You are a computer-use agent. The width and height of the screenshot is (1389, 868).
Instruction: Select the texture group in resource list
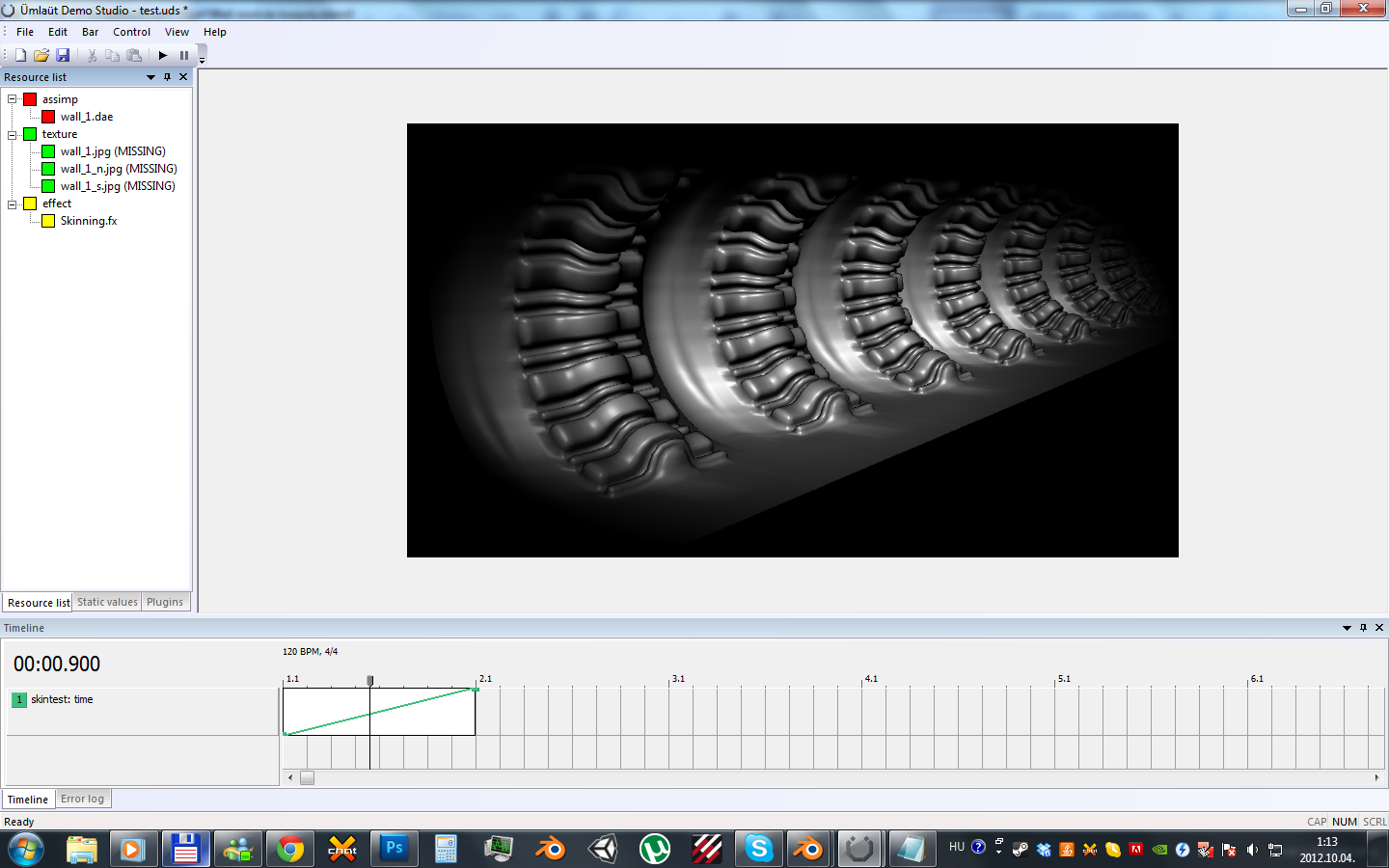point(60,134)
